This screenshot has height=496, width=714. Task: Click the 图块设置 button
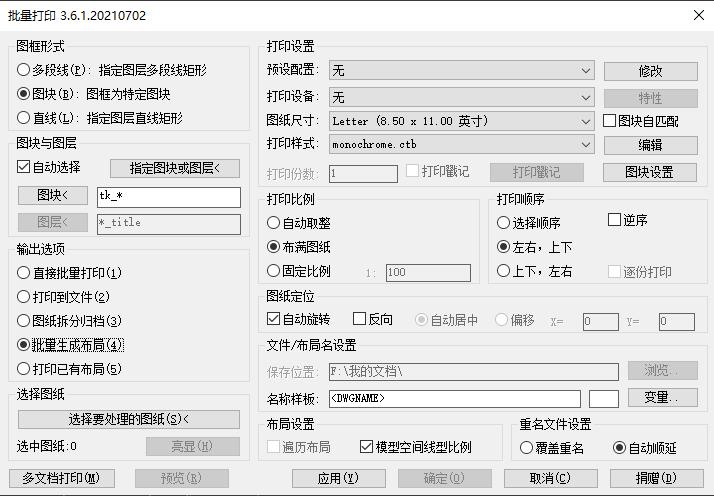pos(650,172)
